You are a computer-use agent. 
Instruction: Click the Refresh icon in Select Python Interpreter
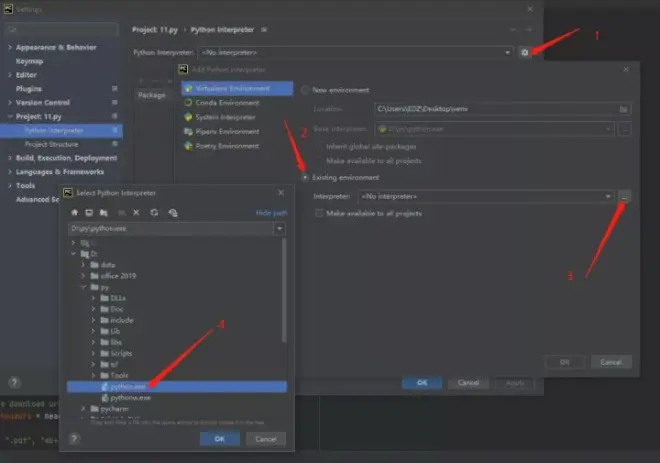154,213
